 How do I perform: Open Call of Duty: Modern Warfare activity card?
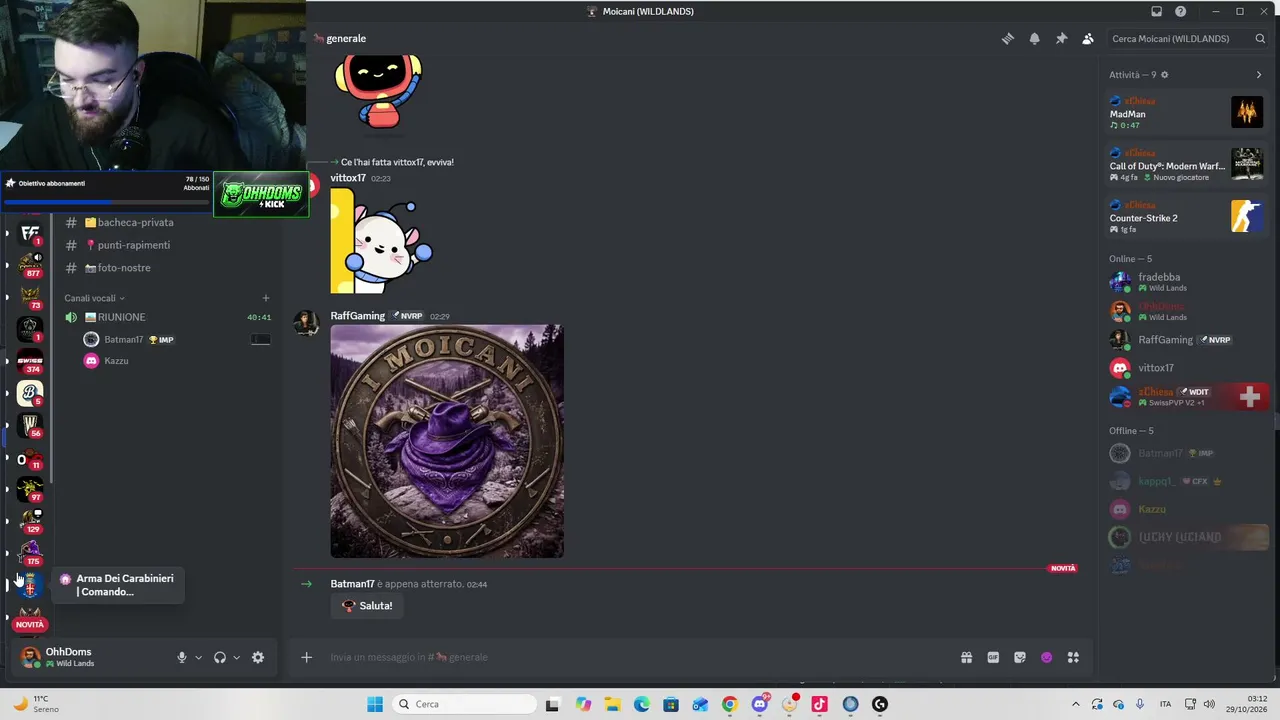[x=1187, y=164]
